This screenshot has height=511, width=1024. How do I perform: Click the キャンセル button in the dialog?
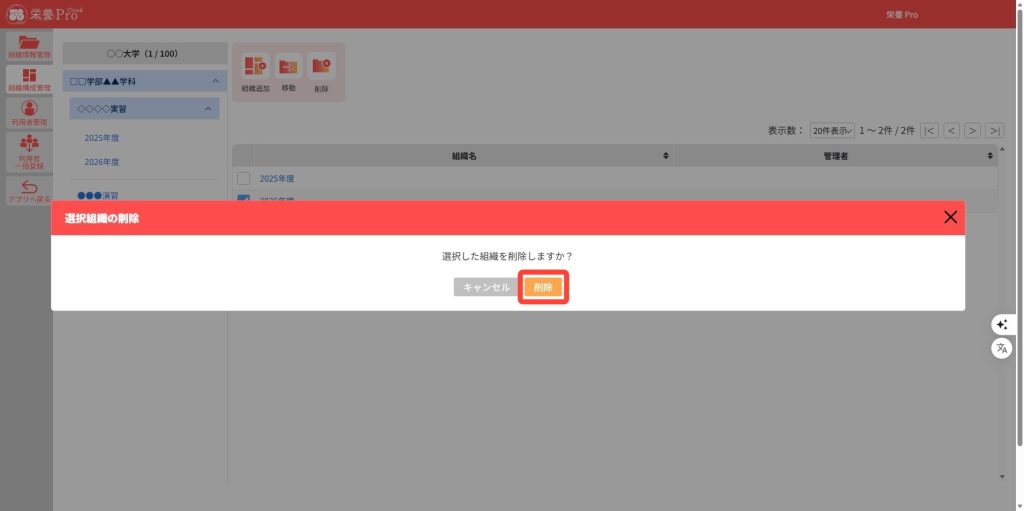point(486,287)
